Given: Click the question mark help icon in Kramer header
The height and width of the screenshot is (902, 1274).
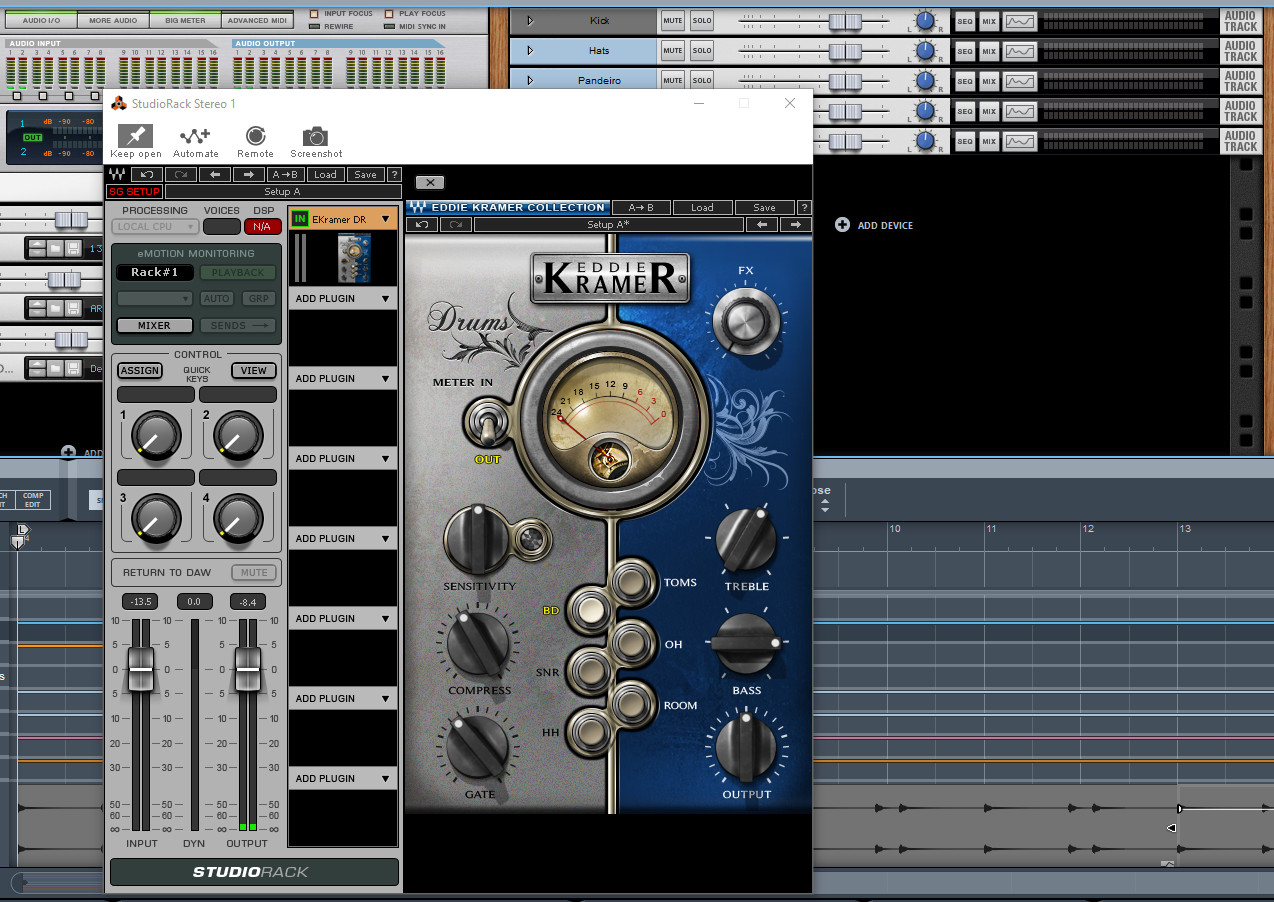Looking at the screenshot, I should point(804,208).
